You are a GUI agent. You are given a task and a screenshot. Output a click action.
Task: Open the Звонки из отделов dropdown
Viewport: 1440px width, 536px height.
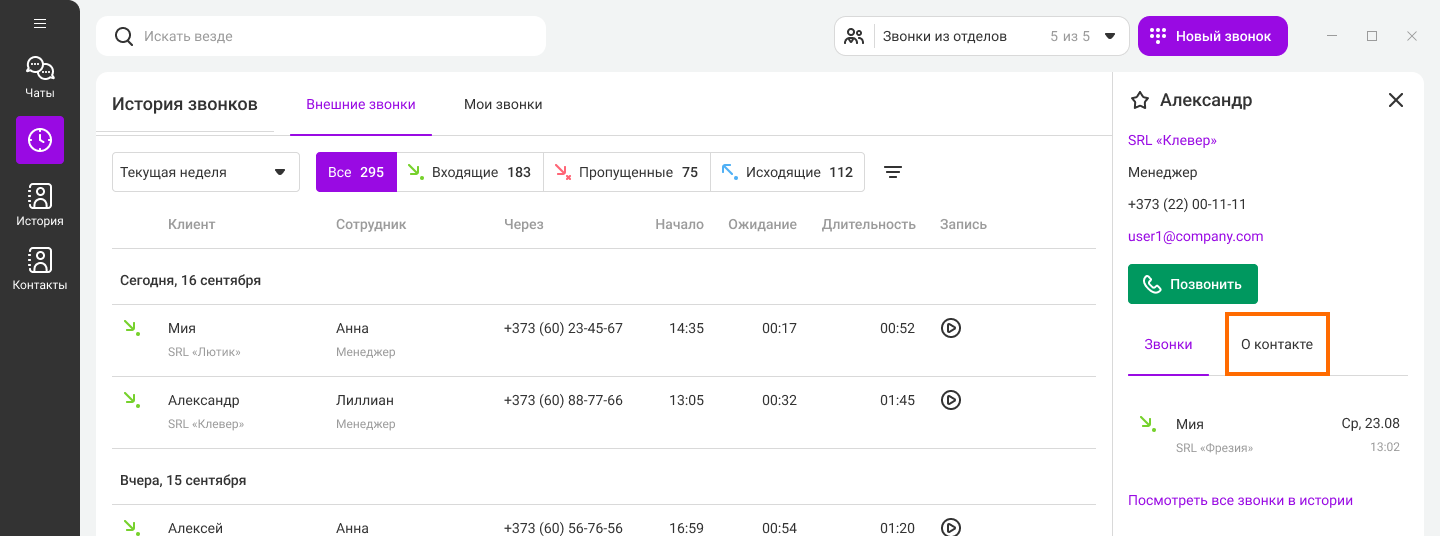click(981, 36)
